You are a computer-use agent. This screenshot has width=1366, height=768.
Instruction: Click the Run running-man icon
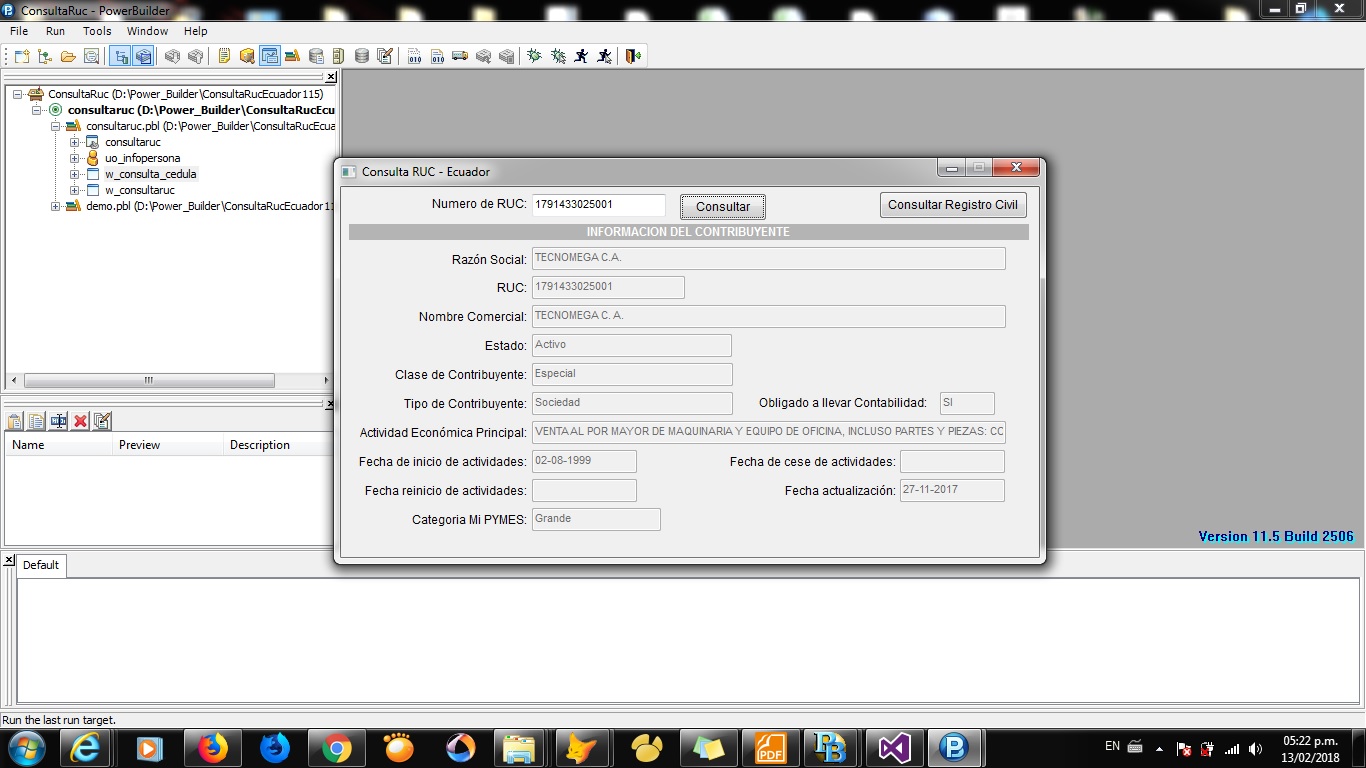(x=581, y=56)
